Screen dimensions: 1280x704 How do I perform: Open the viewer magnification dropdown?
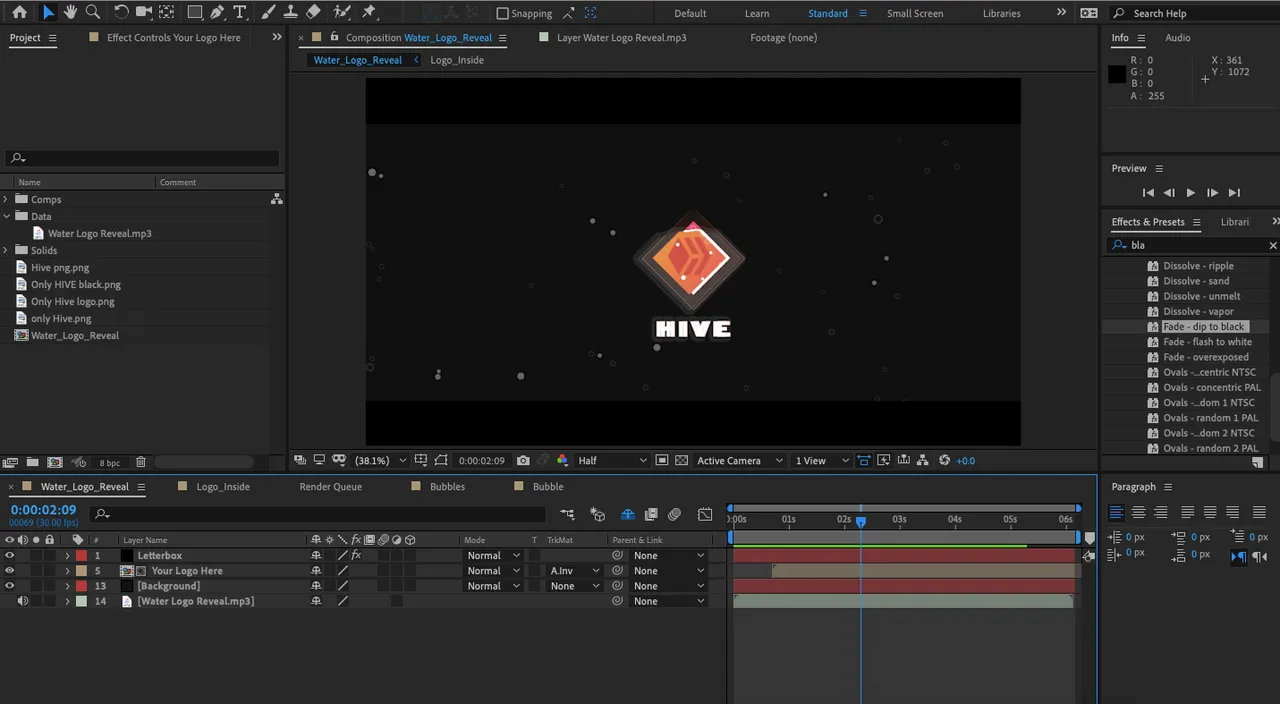(x=381, y=461)
